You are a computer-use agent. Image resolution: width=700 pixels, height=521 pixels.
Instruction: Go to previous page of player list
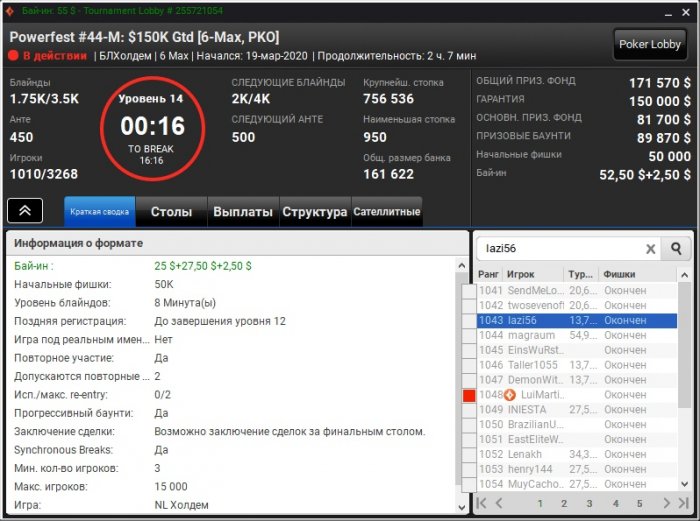(499, 503)
